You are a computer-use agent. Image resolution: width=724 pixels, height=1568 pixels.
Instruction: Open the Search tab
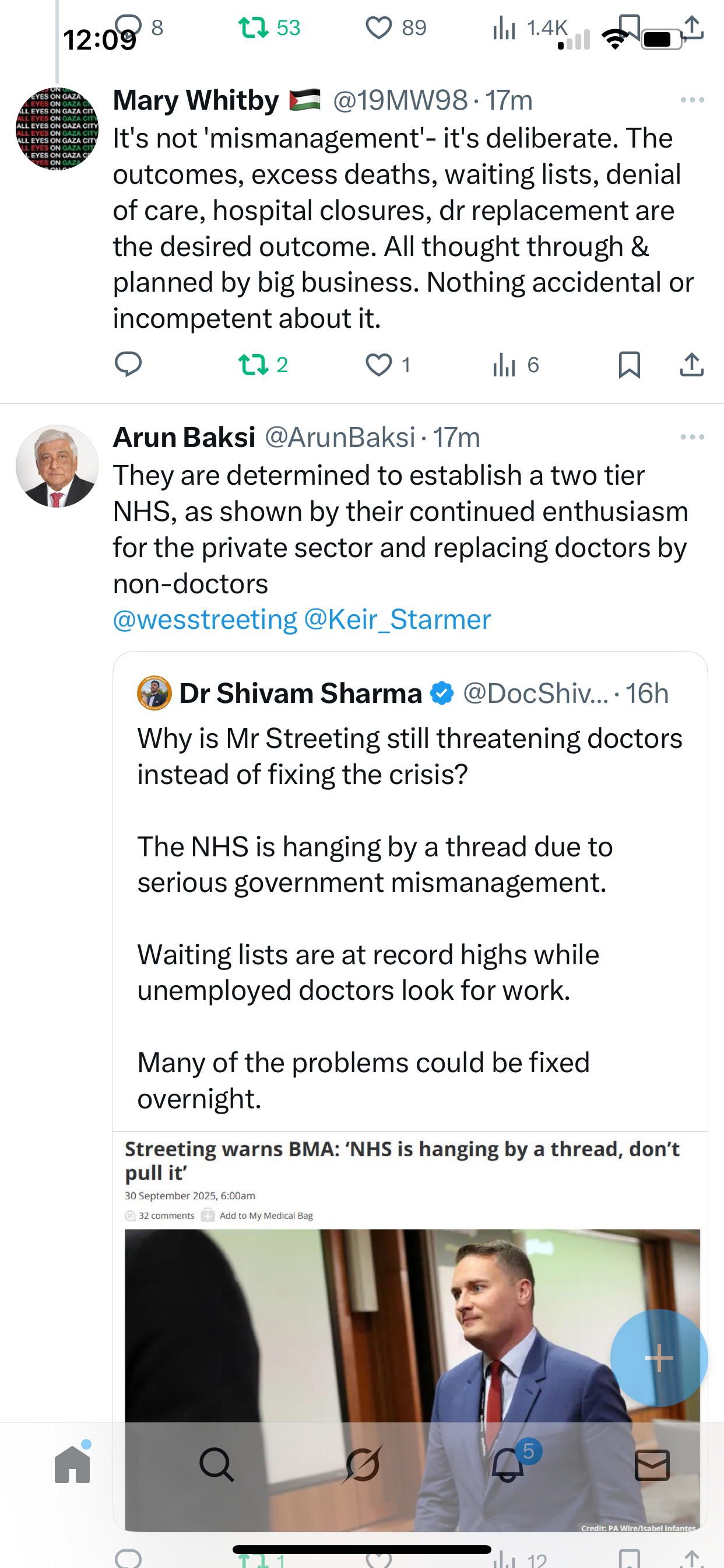pyautogui.click(x=217, y=1465)
